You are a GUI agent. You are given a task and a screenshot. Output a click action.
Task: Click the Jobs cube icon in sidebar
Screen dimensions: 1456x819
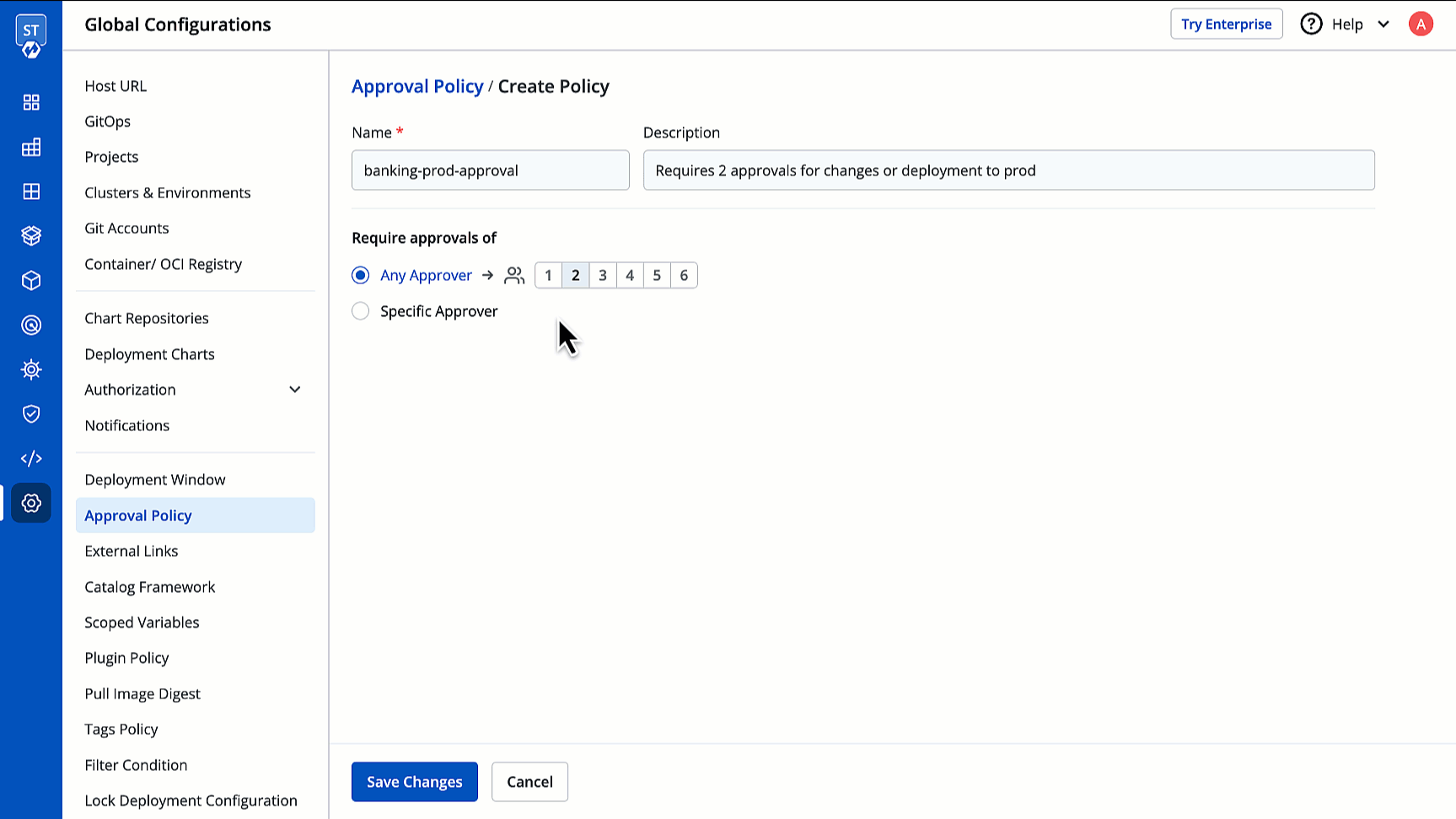pos(31,280)
